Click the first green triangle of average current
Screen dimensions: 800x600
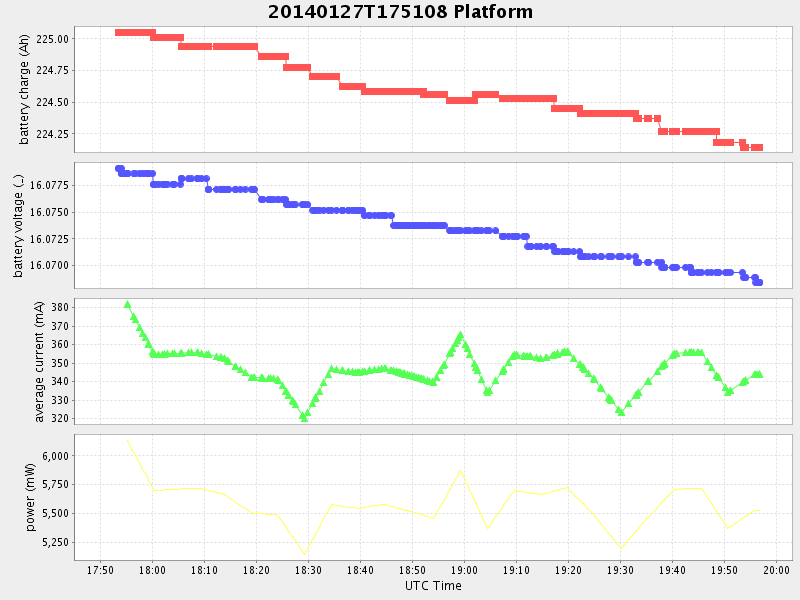click(x=127, y=304)
